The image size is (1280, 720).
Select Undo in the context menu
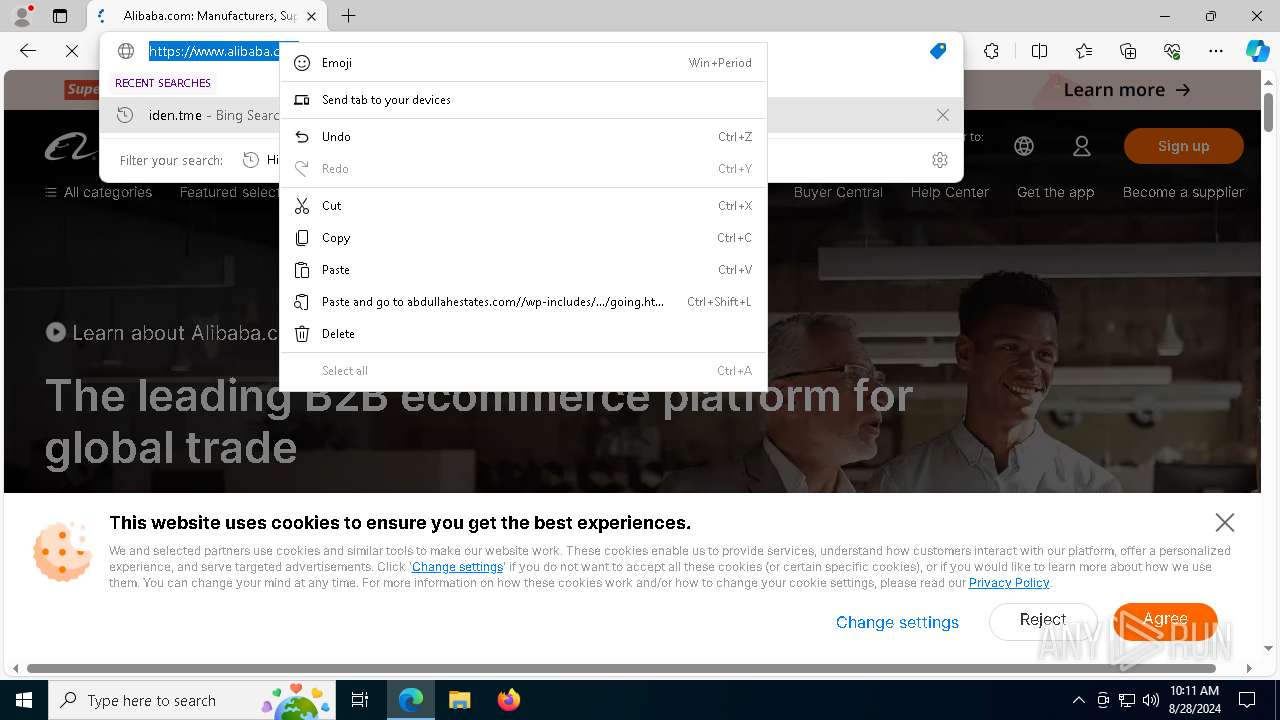(523, 137)
